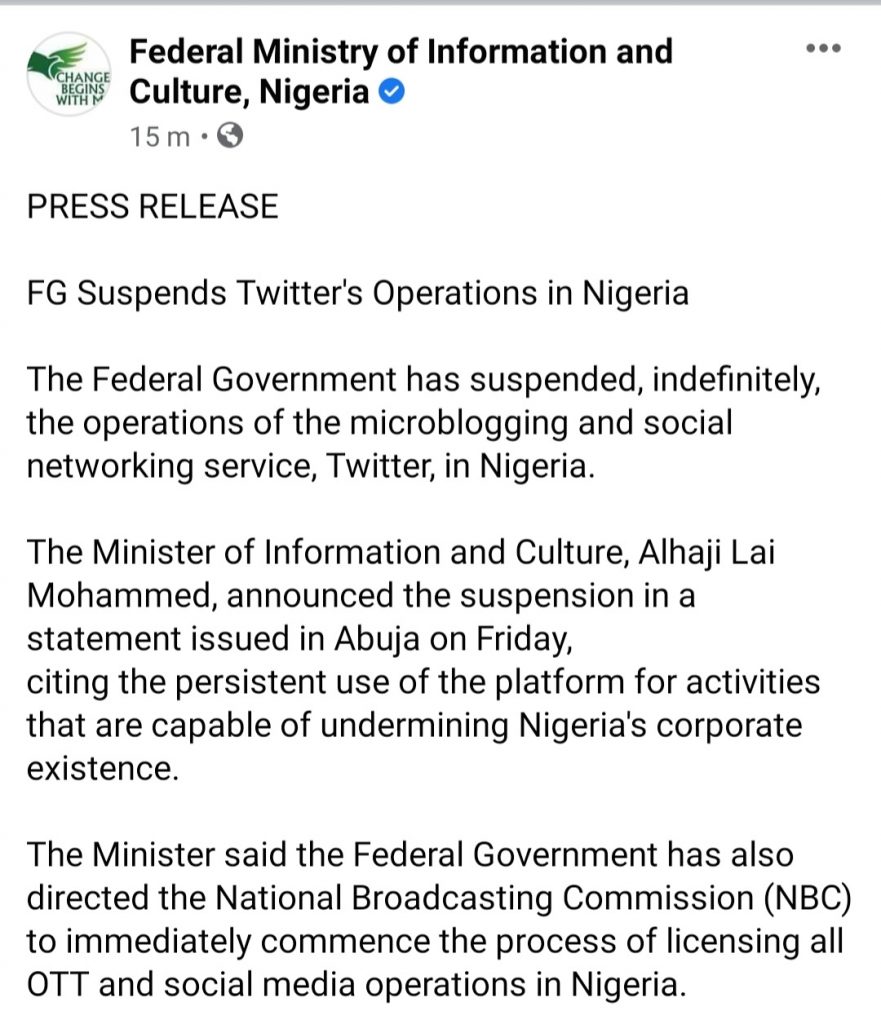881x1024 pixels.
Task: Click the globe public audience icon
Action: coord(230,136)
